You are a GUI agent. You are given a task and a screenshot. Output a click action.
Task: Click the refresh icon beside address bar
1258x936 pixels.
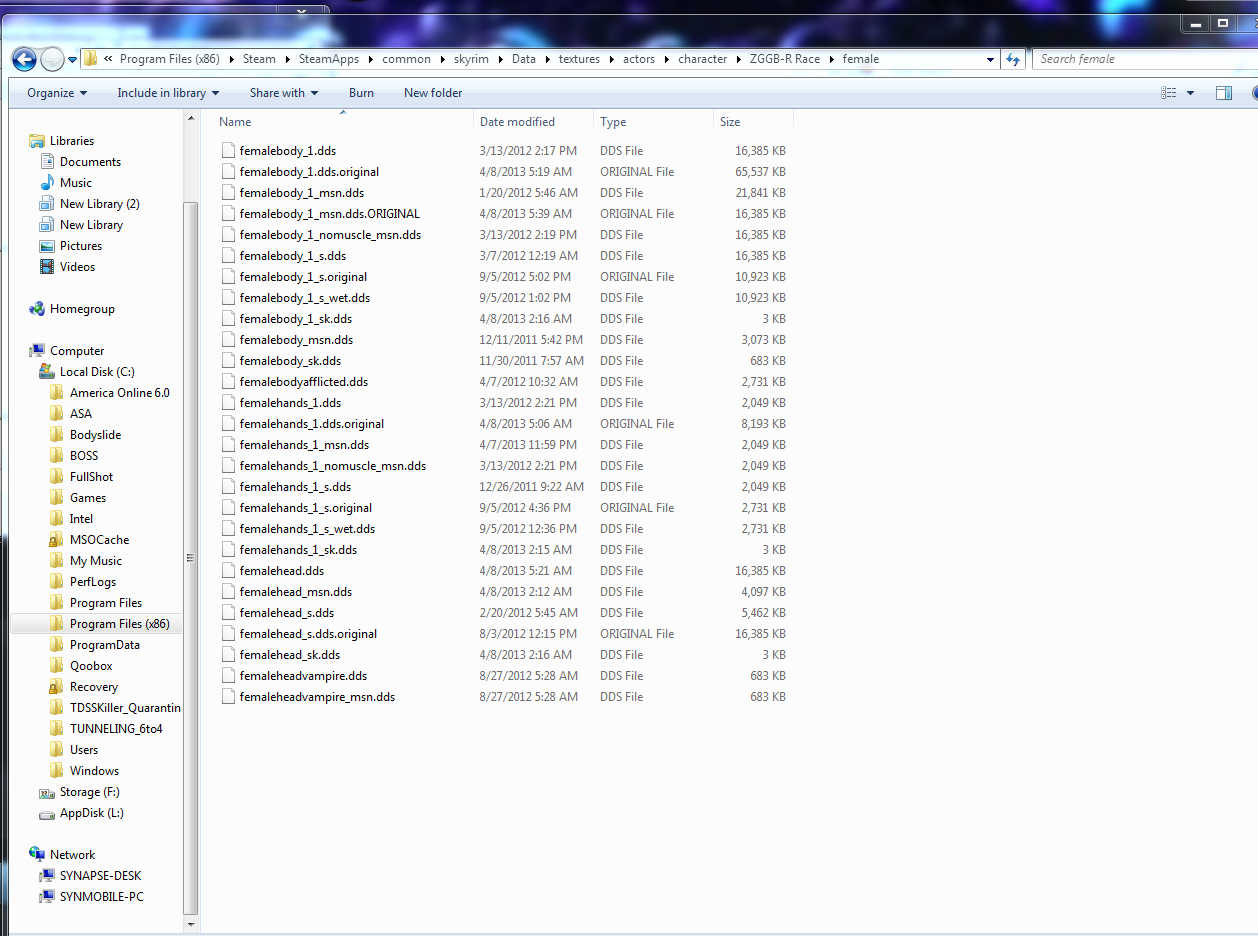1013,59
